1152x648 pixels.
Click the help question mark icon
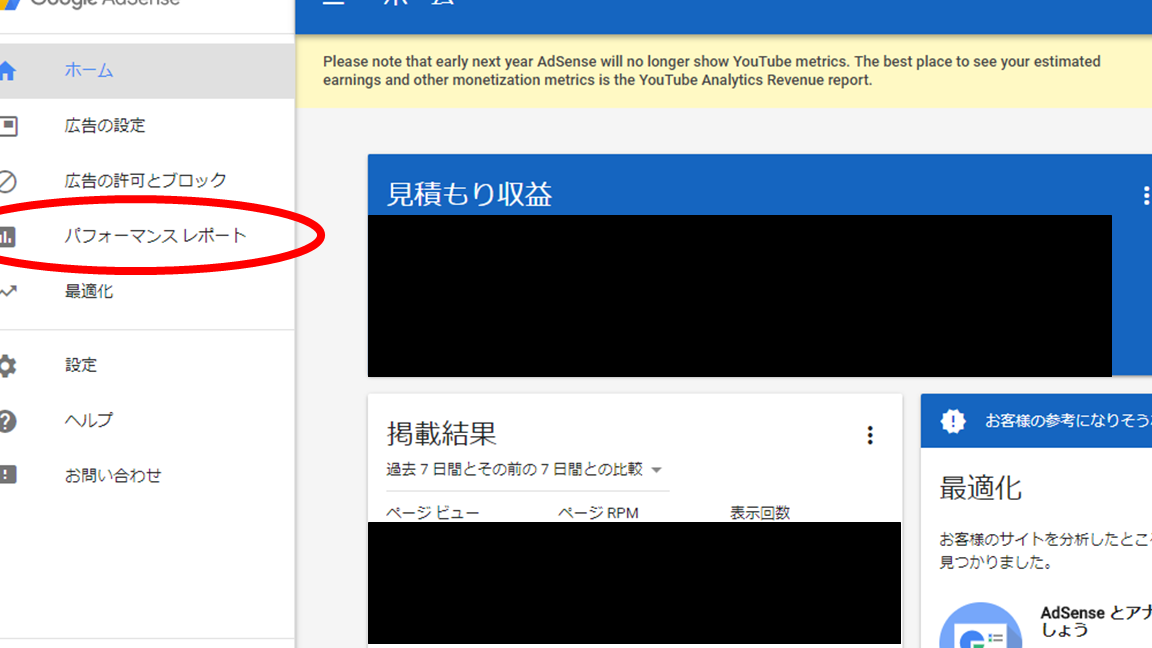click(x=7, y=421)
